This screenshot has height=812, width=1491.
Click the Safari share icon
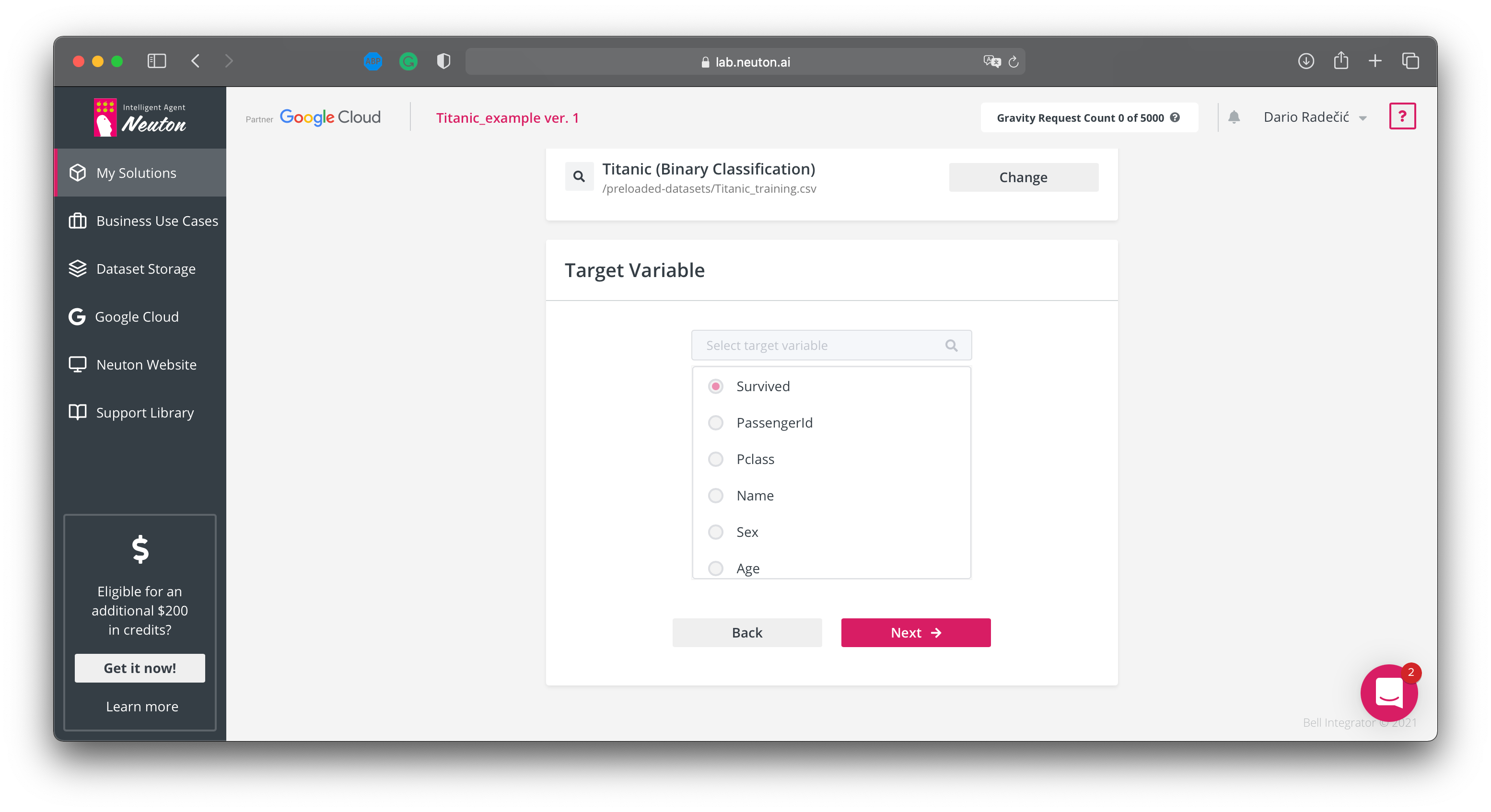(1340, 61)
